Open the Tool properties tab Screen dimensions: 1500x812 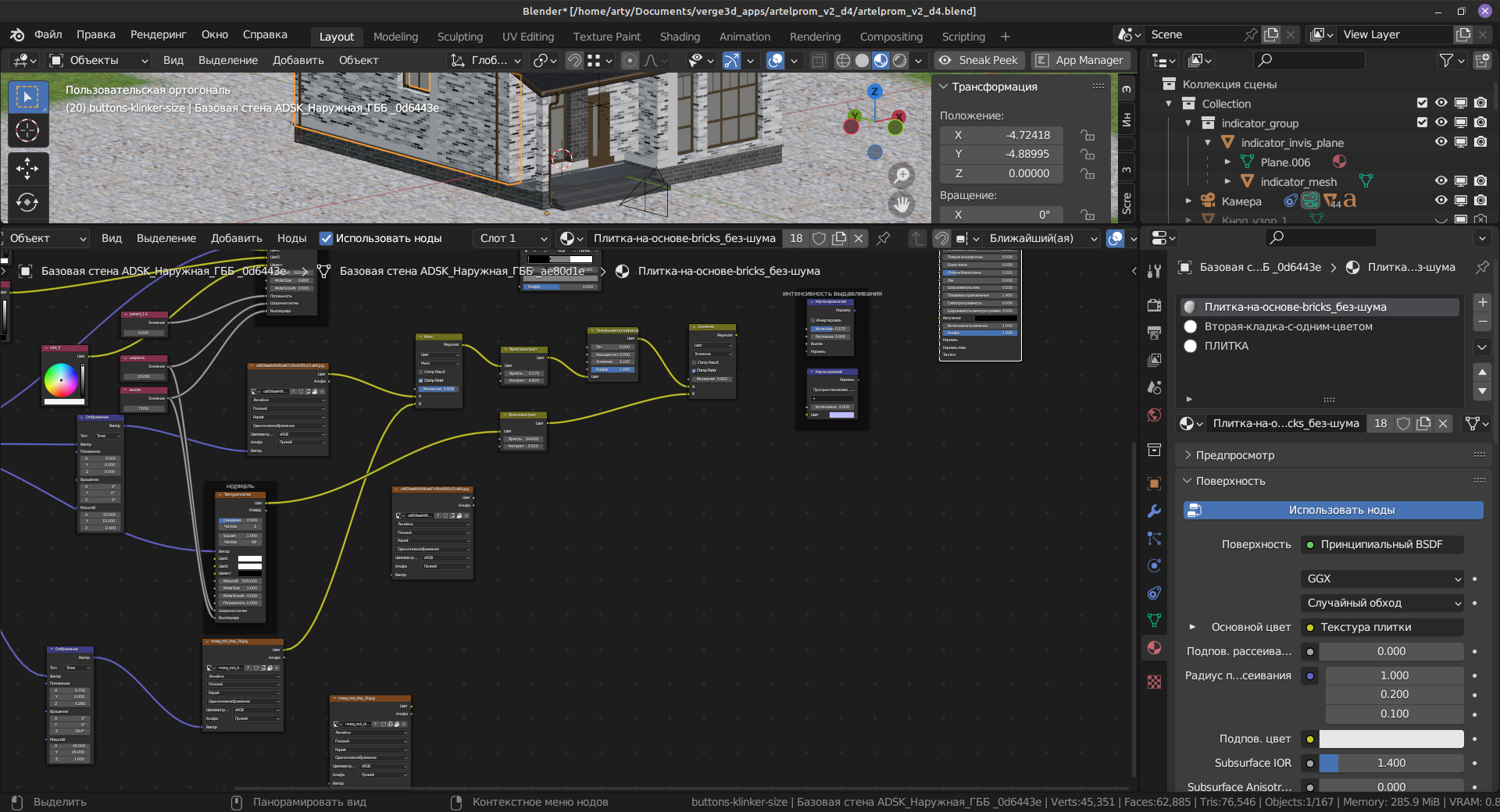(1155, 271)
